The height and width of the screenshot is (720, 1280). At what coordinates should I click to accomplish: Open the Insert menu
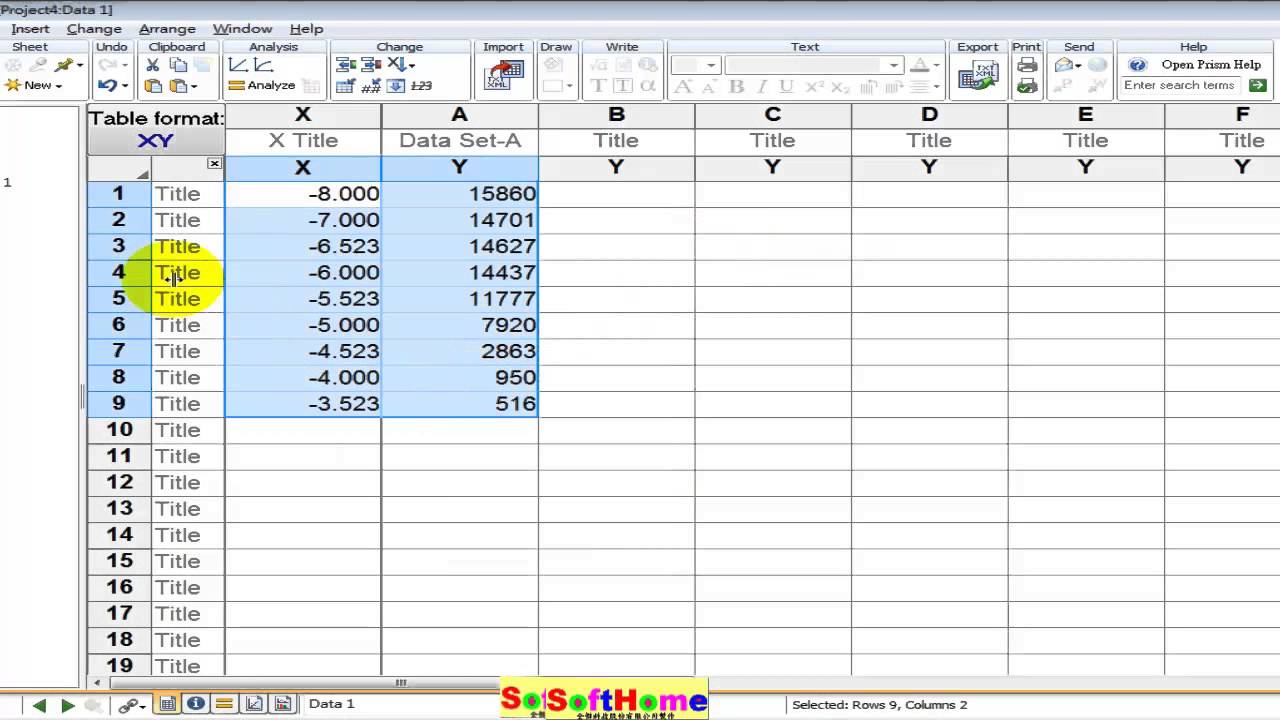point(30,29)
